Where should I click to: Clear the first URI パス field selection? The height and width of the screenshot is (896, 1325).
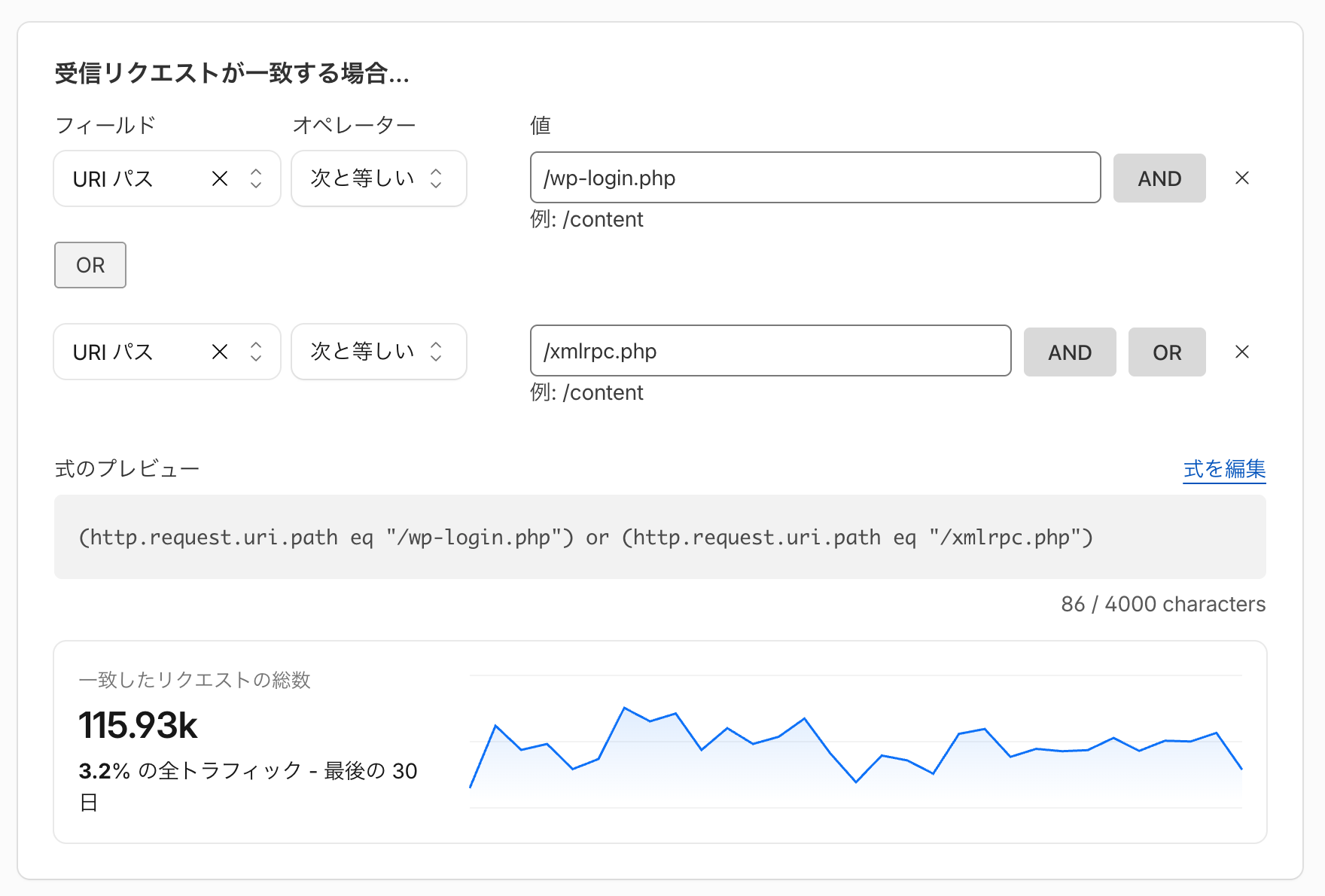point(220,178)
